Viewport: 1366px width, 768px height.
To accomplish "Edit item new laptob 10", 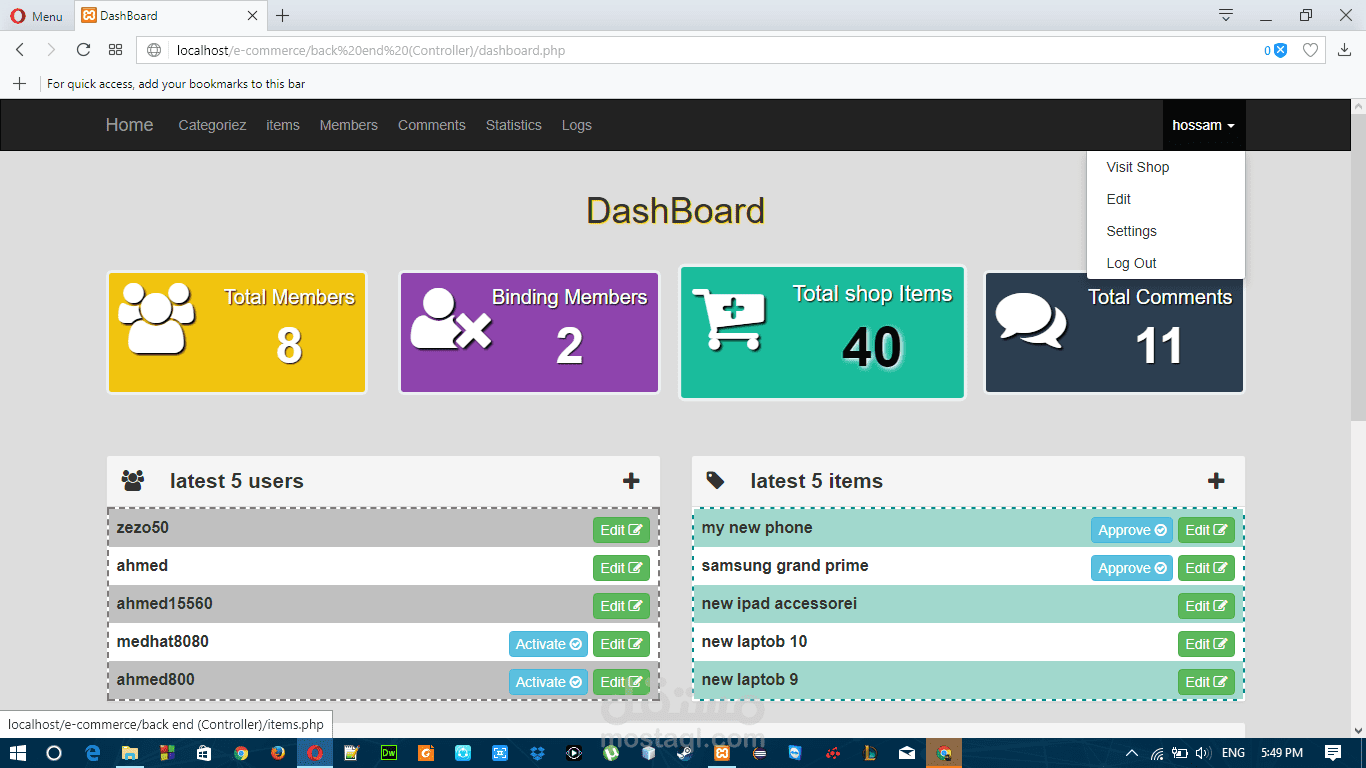I will tap(1206, 644).
